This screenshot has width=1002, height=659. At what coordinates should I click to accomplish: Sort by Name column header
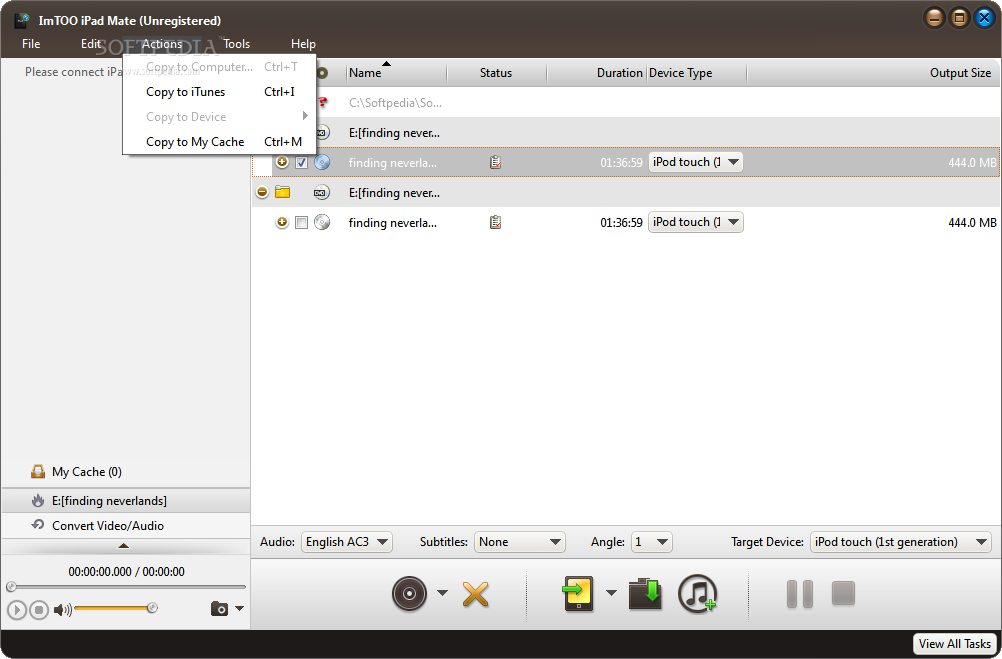click(x=396, y=73)
